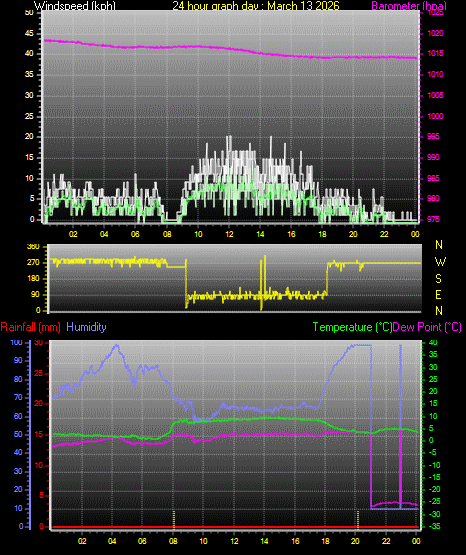Click the "Rainfall (mm)" legend label

(x=30, y=327)
